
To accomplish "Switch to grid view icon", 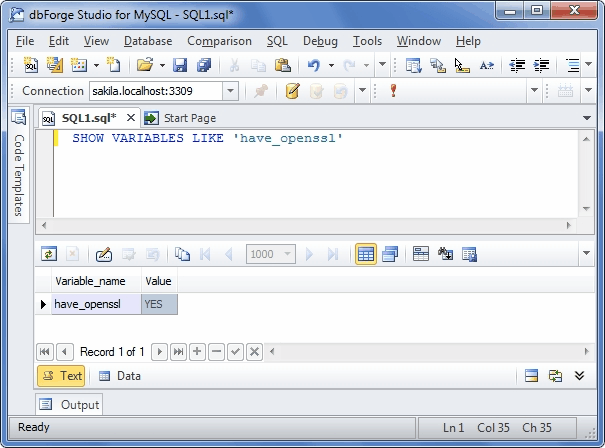I will click(x=365, y=254).
